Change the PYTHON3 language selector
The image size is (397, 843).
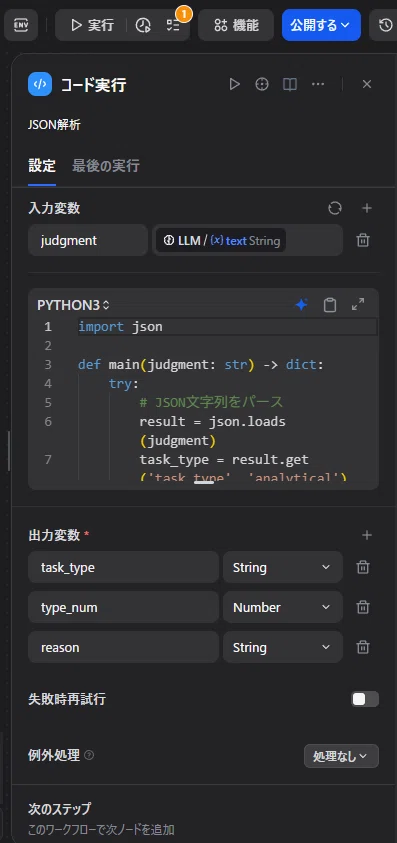click(x=73, y=305)
